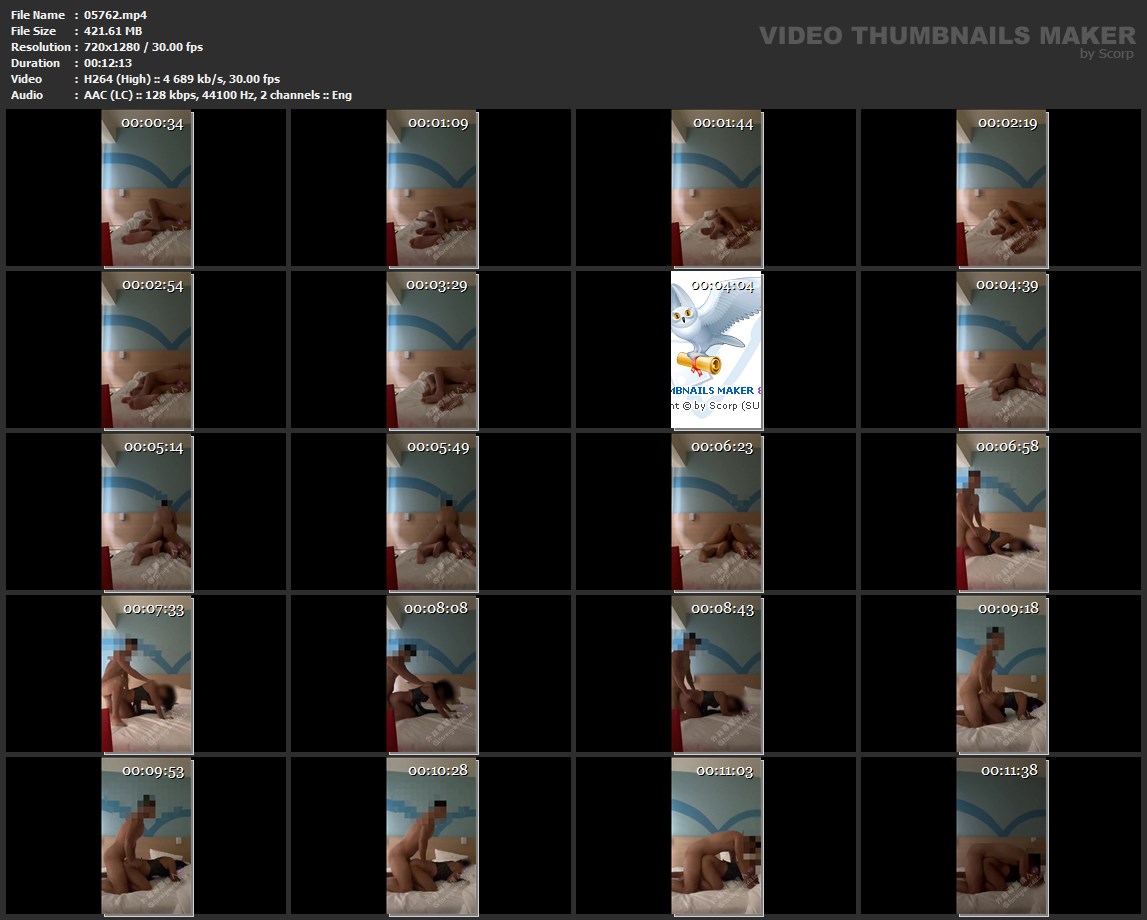
Task: Select the thumbnail stamped 00:07:33
Action: 147,674
